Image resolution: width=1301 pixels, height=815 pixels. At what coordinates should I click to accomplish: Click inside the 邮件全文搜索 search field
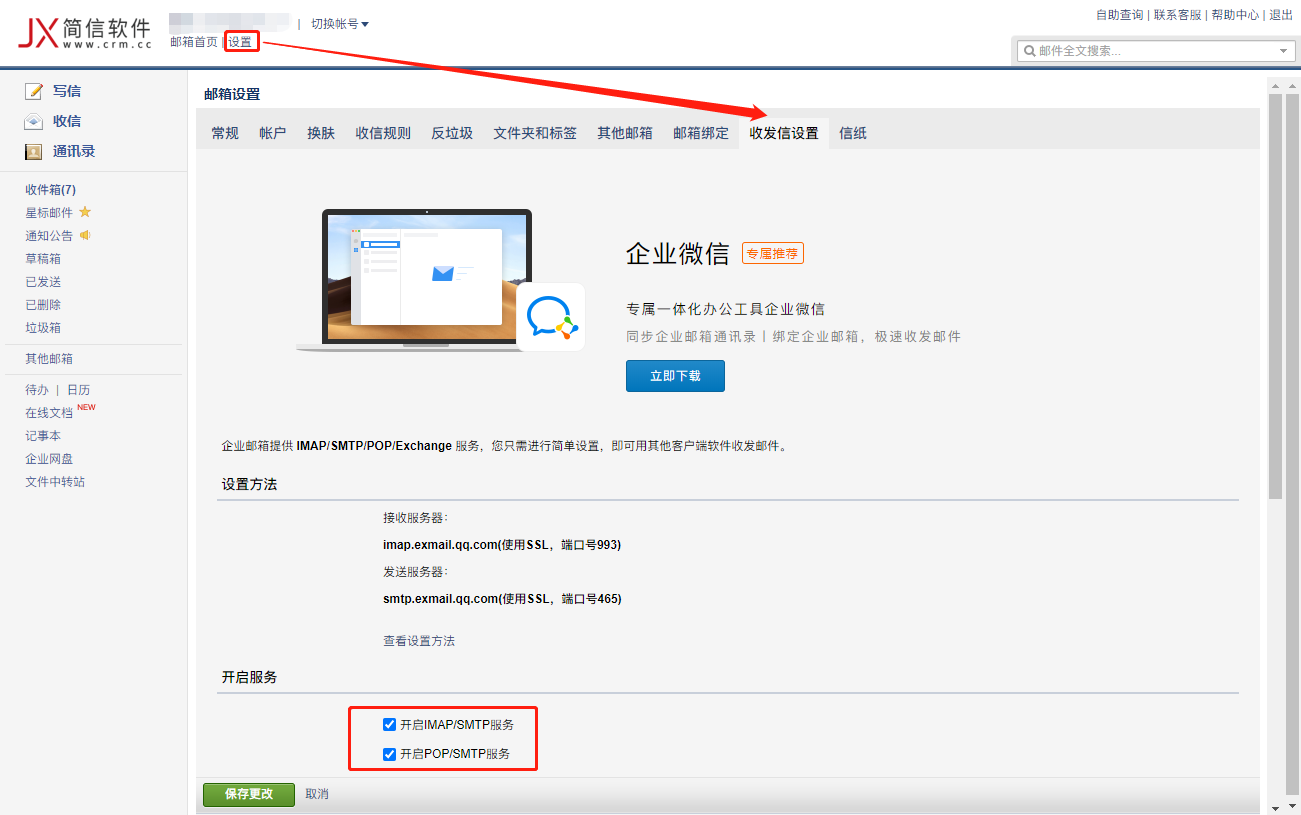tap(1150, 51)
